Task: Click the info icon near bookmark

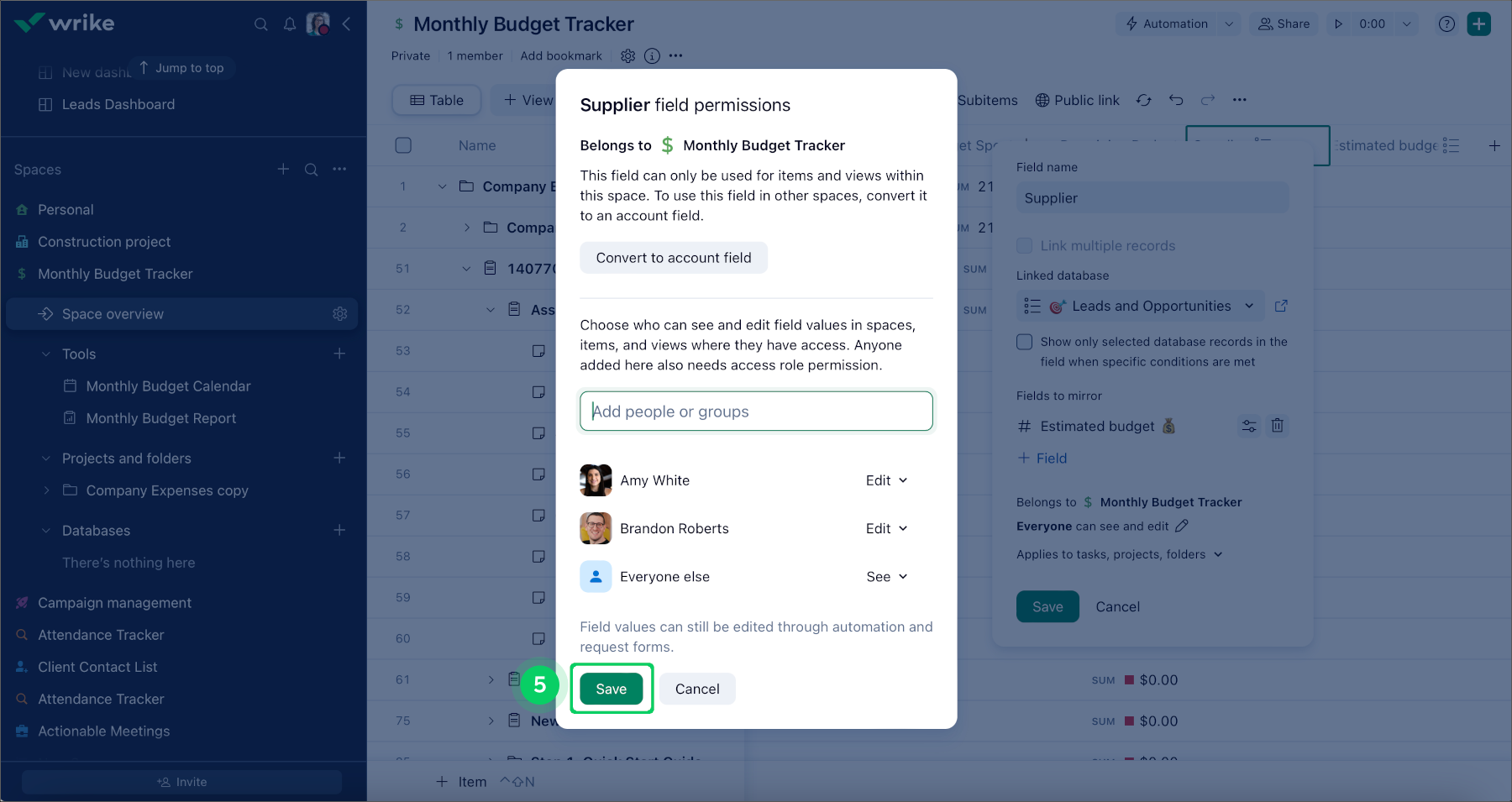Action: coord(652,56)
